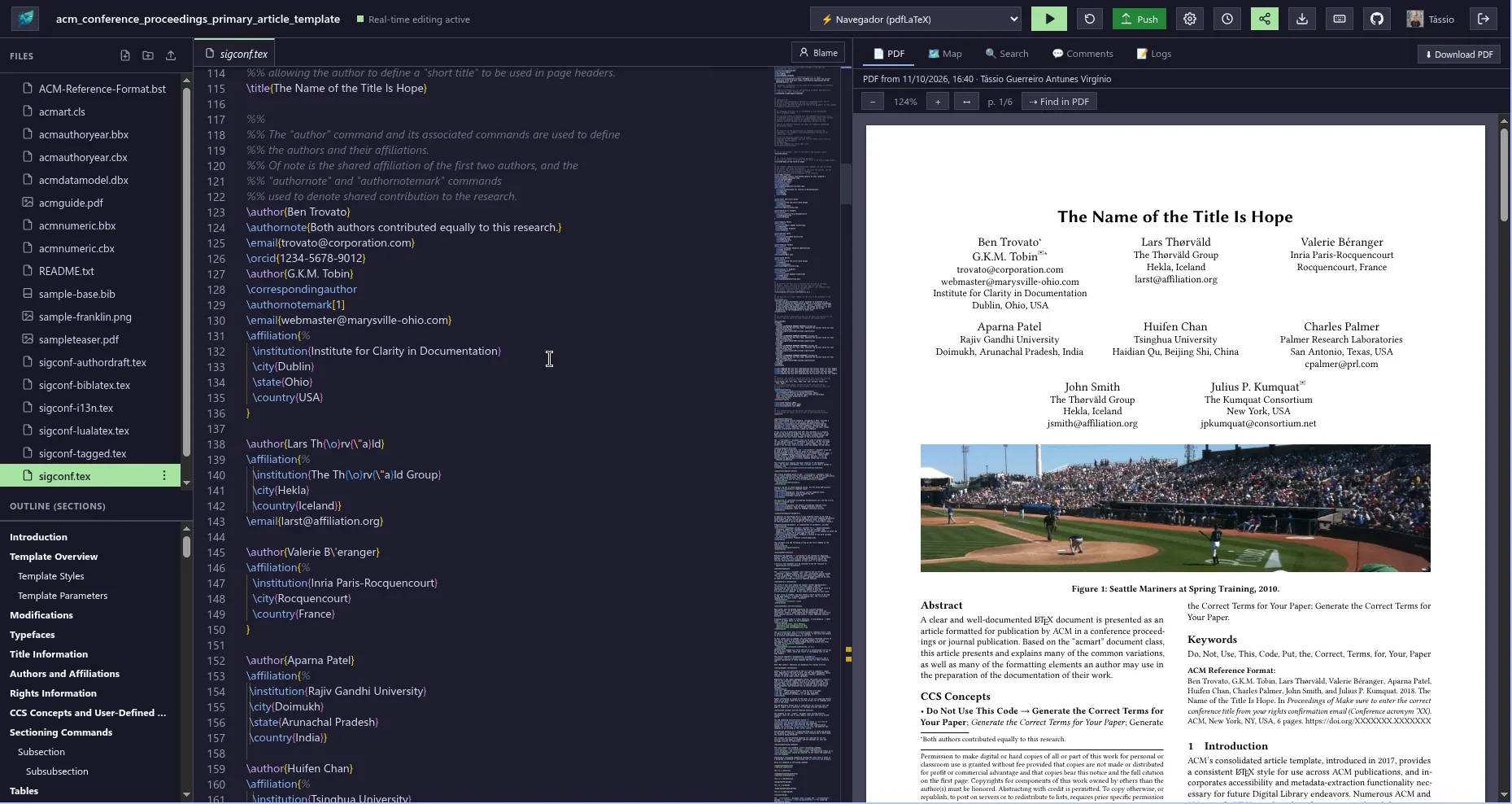The height and width of the screenshot is (804, 1512).
Task: Select the PDF tab
Action: tap(889, 54)
